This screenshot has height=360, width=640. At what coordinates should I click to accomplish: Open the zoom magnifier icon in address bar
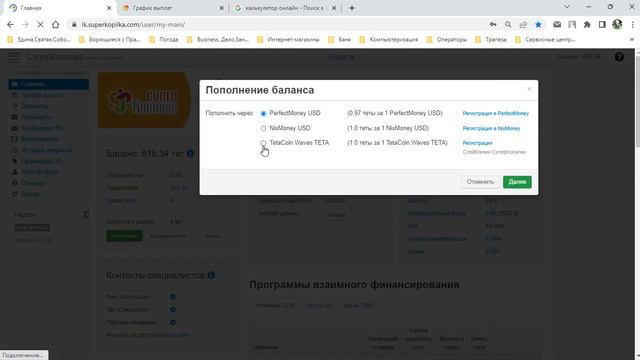point(508,25)
